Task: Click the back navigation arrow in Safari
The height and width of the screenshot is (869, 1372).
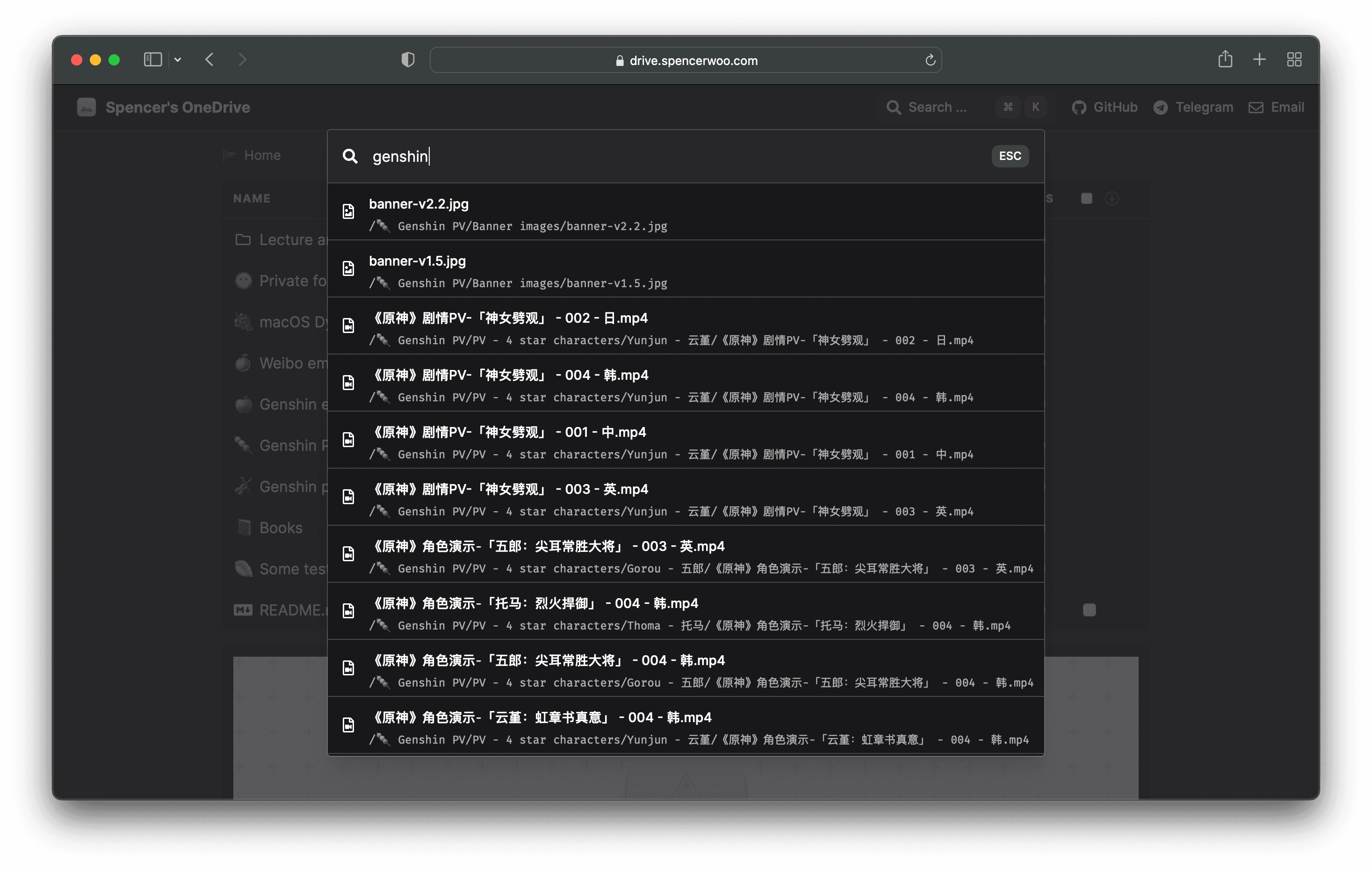Action: (x=209, y=59)
